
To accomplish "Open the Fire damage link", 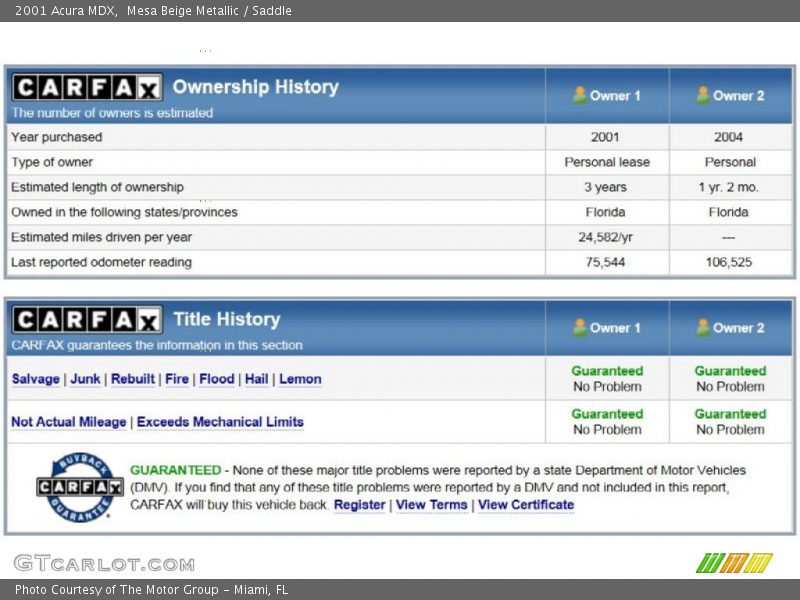I will pos(177,379).
